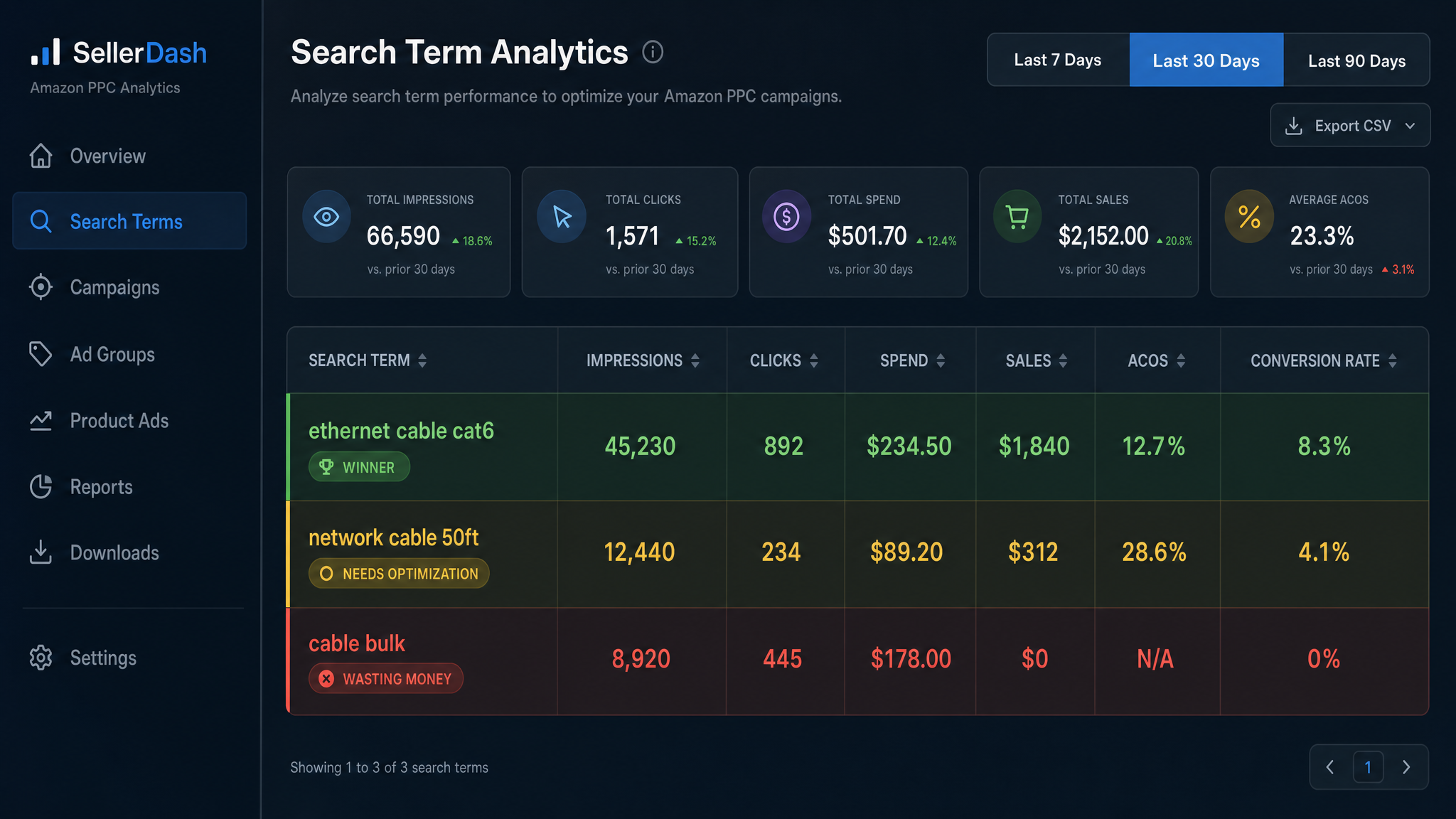
Task: Click the 45,230 impressions cell
Action: pyautogui.click(x=640, y=446)
